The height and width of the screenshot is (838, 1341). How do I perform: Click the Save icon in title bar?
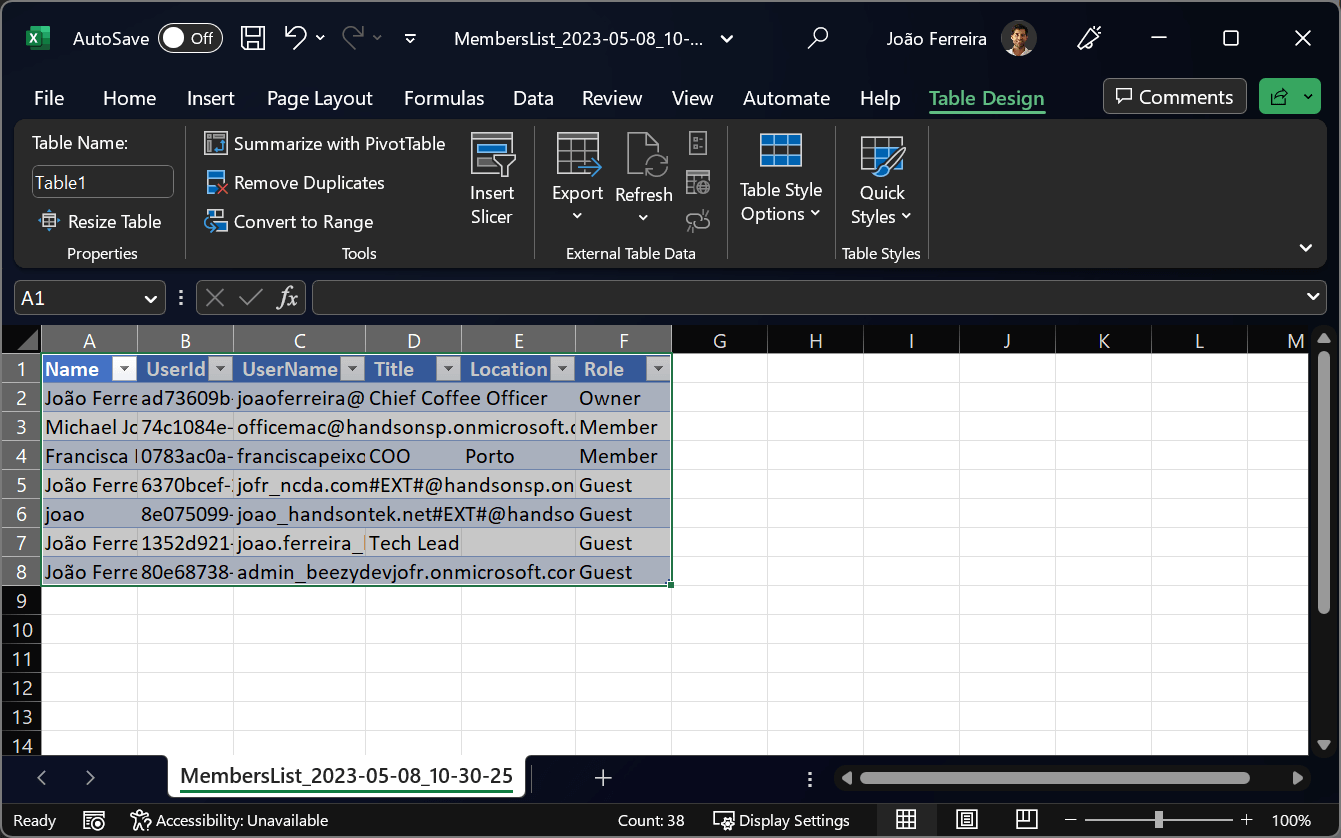253,39
